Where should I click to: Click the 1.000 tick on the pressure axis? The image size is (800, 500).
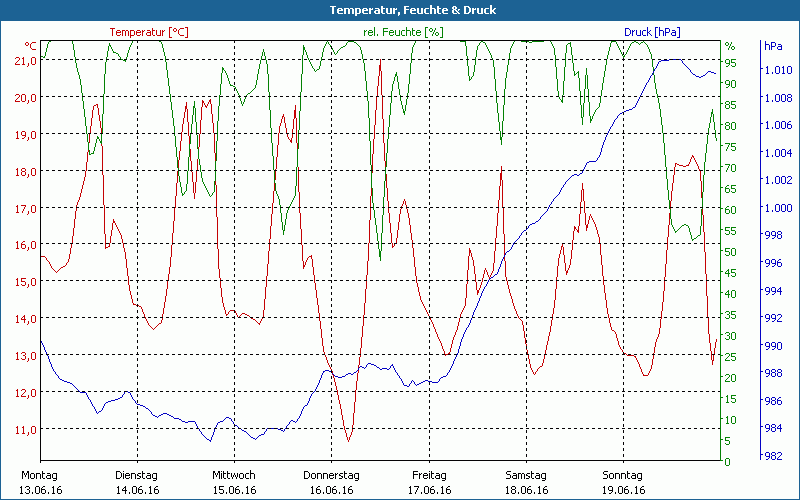[x=777, y=208]
